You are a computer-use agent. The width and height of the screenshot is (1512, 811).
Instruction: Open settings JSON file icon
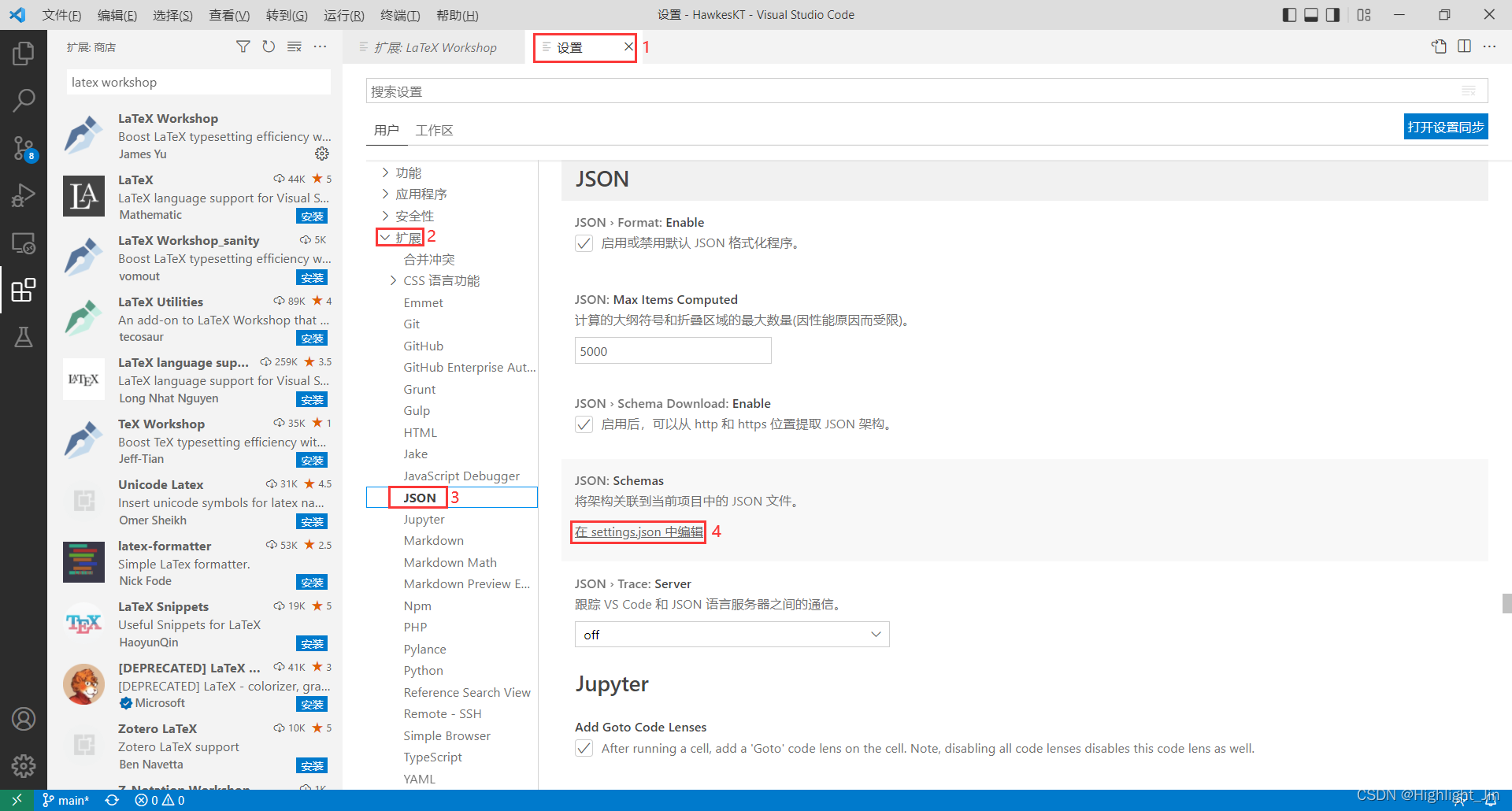[x=1439, y=46]
